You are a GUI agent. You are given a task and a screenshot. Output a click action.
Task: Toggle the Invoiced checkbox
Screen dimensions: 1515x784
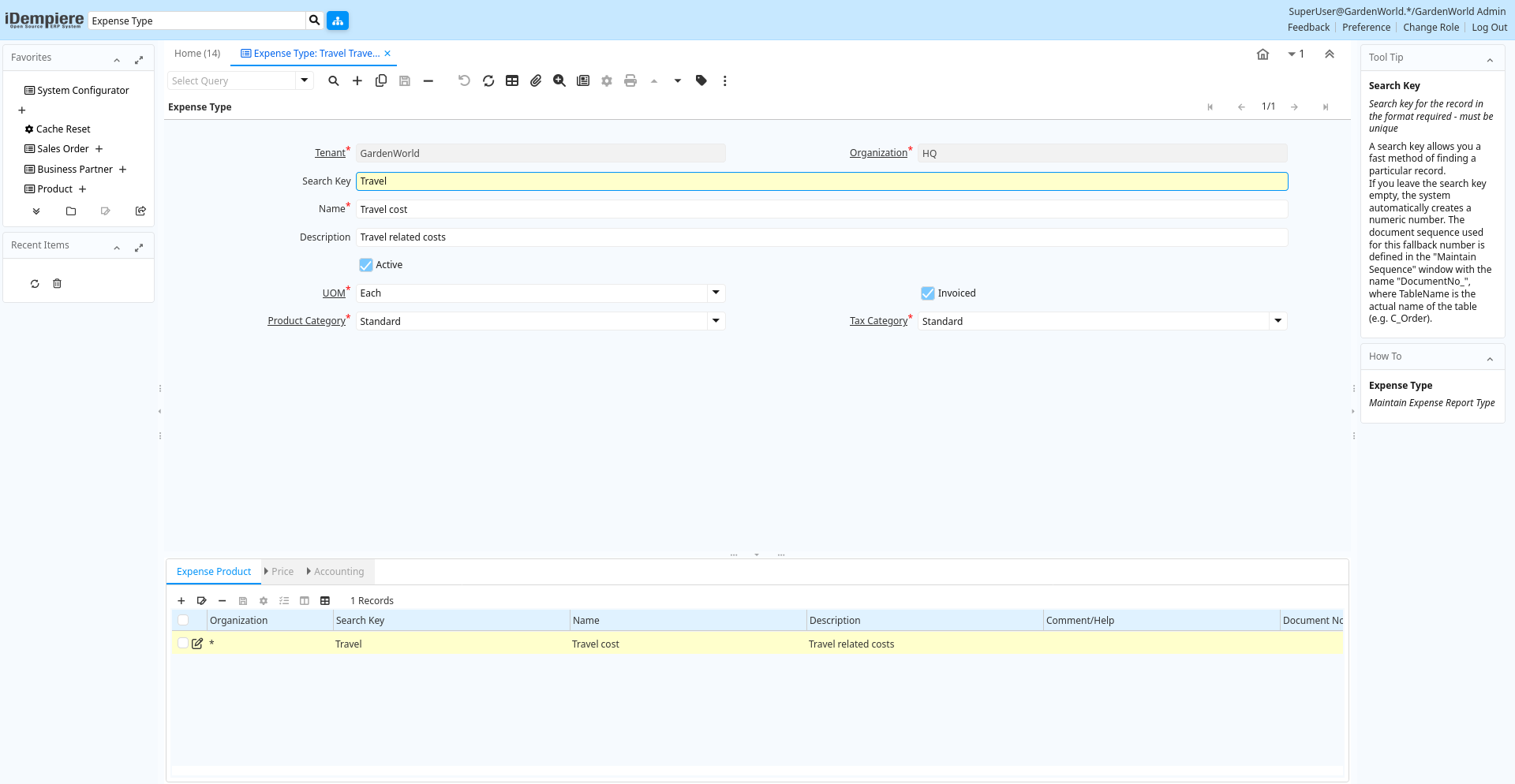[x=928, y=293]
